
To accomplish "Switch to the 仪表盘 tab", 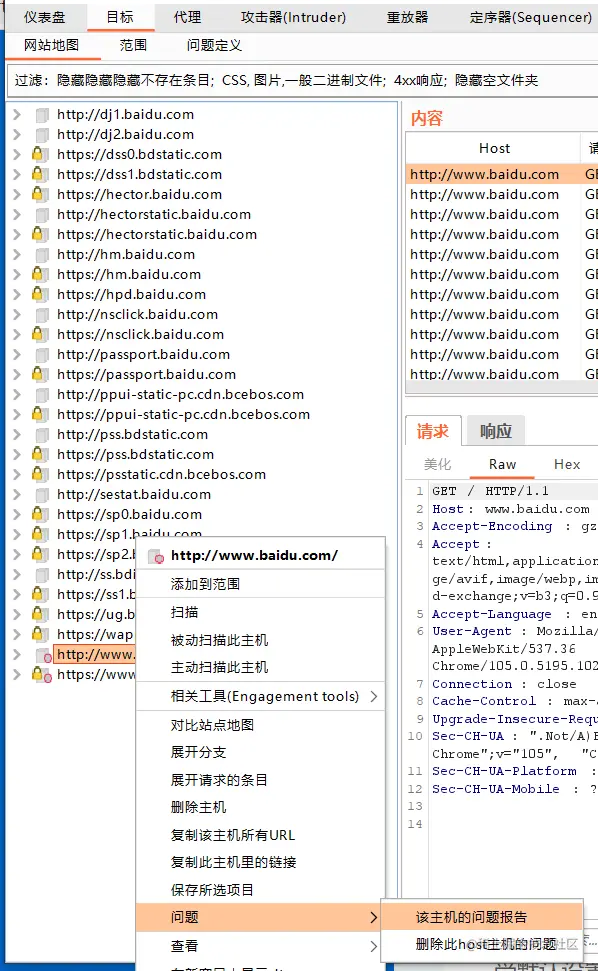I will pos(45,17).
